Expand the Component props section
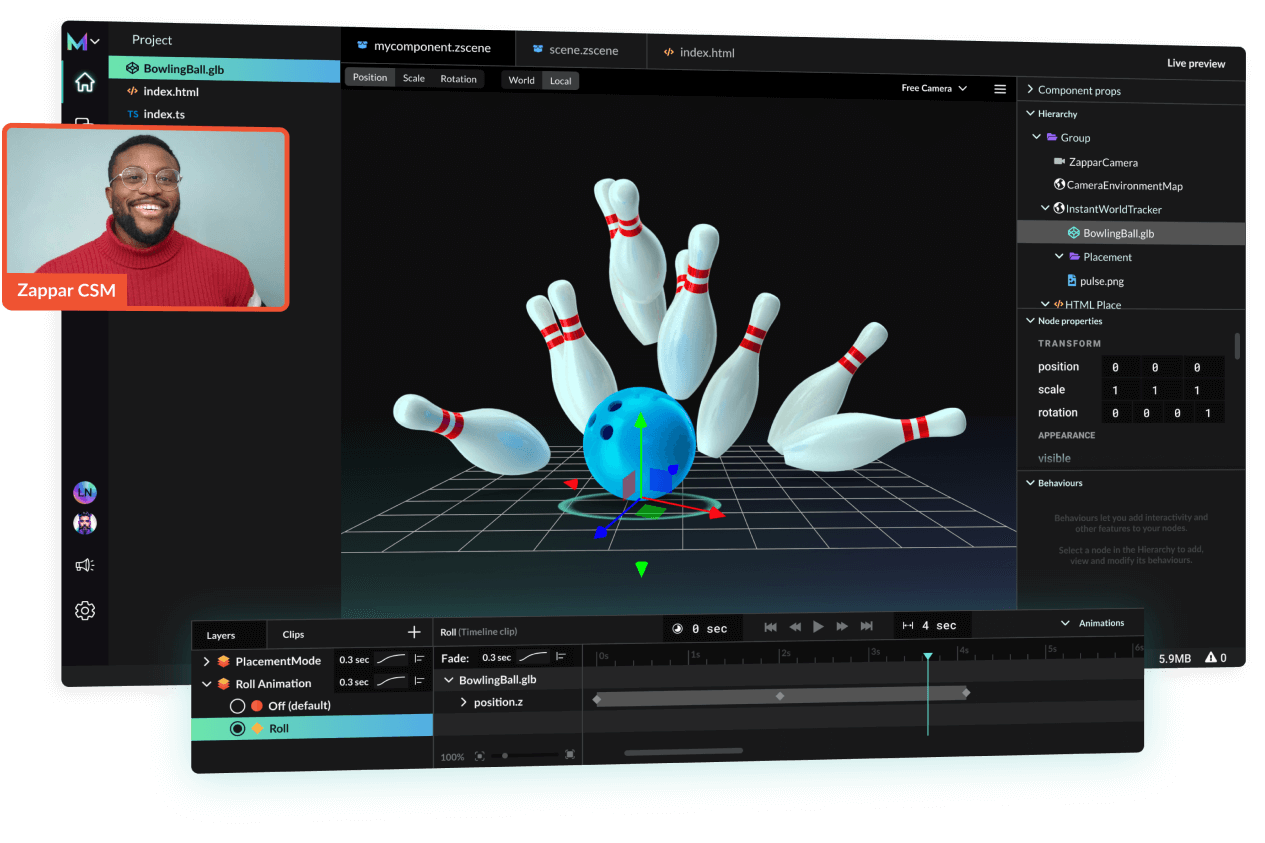The image size is (1265, 843). 1030,90
